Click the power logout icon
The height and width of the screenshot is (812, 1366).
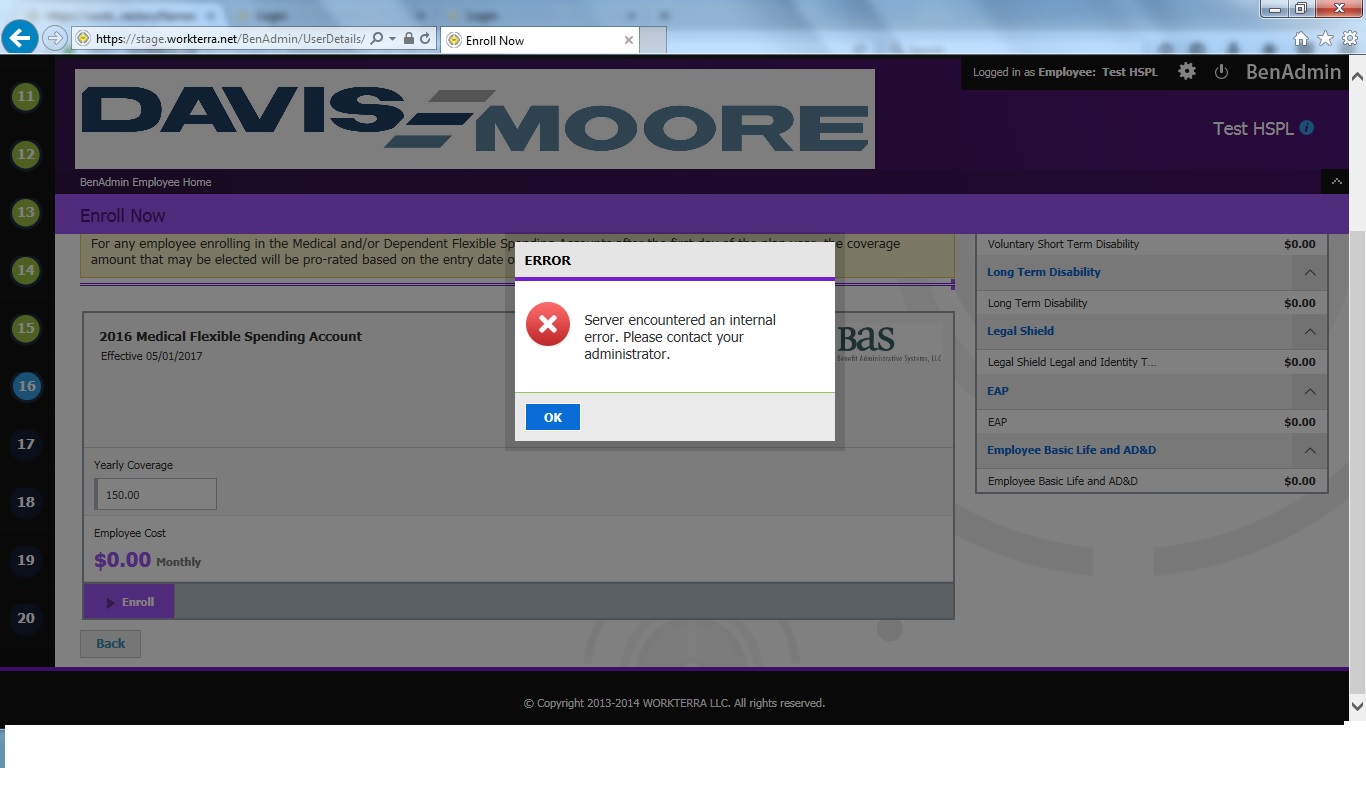point(1221,72)
